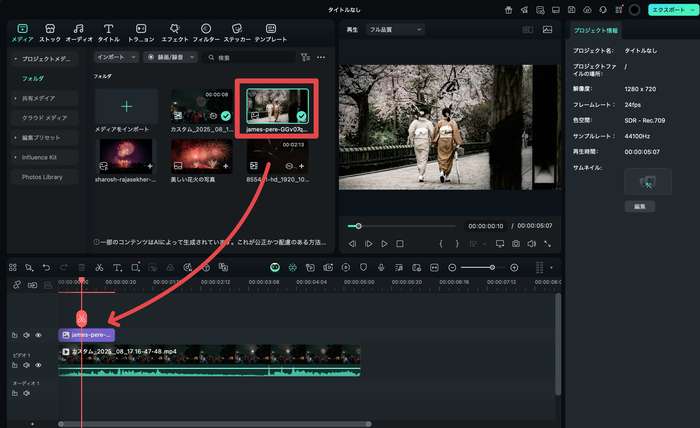
Task: Switch to the フィルター (Filters) tab
Action: click(206, 33)
